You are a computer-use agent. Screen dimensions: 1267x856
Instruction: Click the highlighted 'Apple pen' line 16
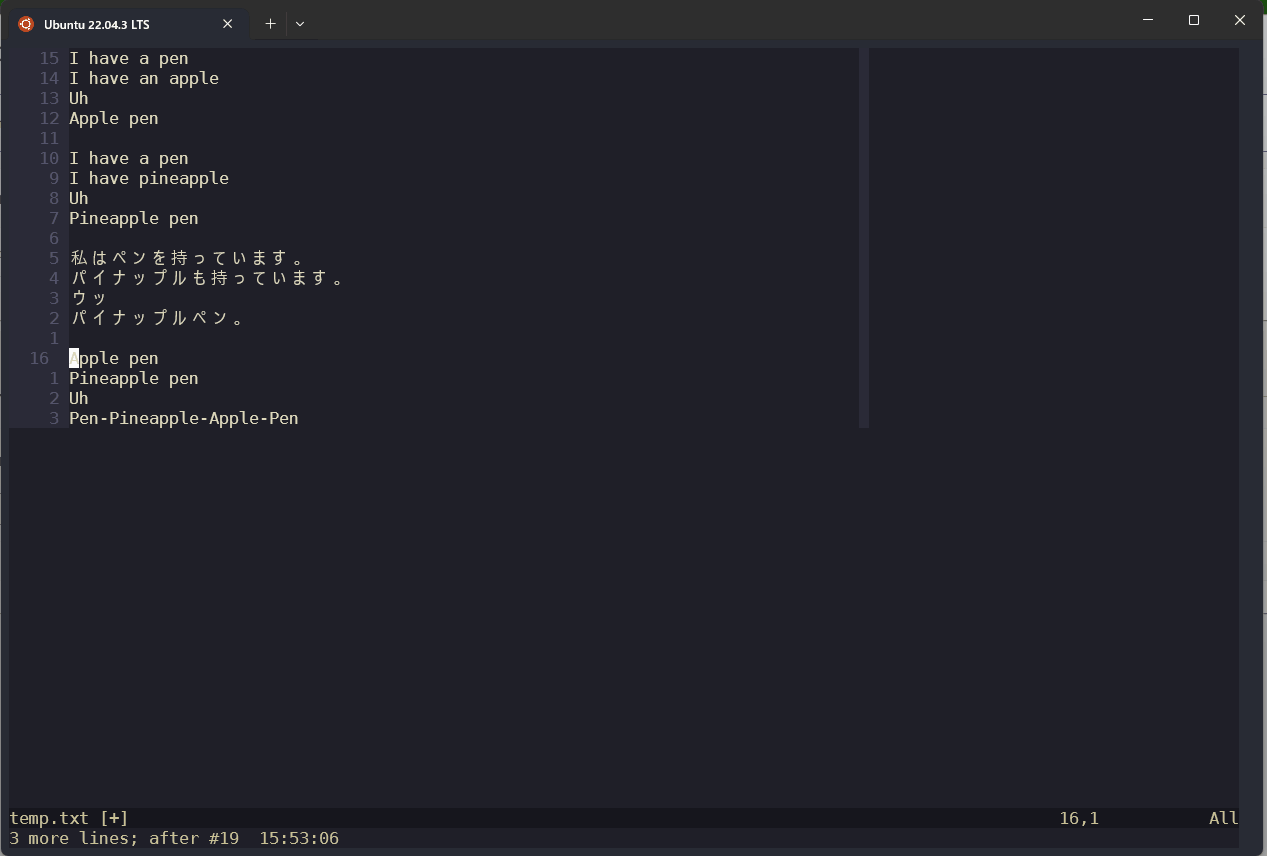click(113, 358)
